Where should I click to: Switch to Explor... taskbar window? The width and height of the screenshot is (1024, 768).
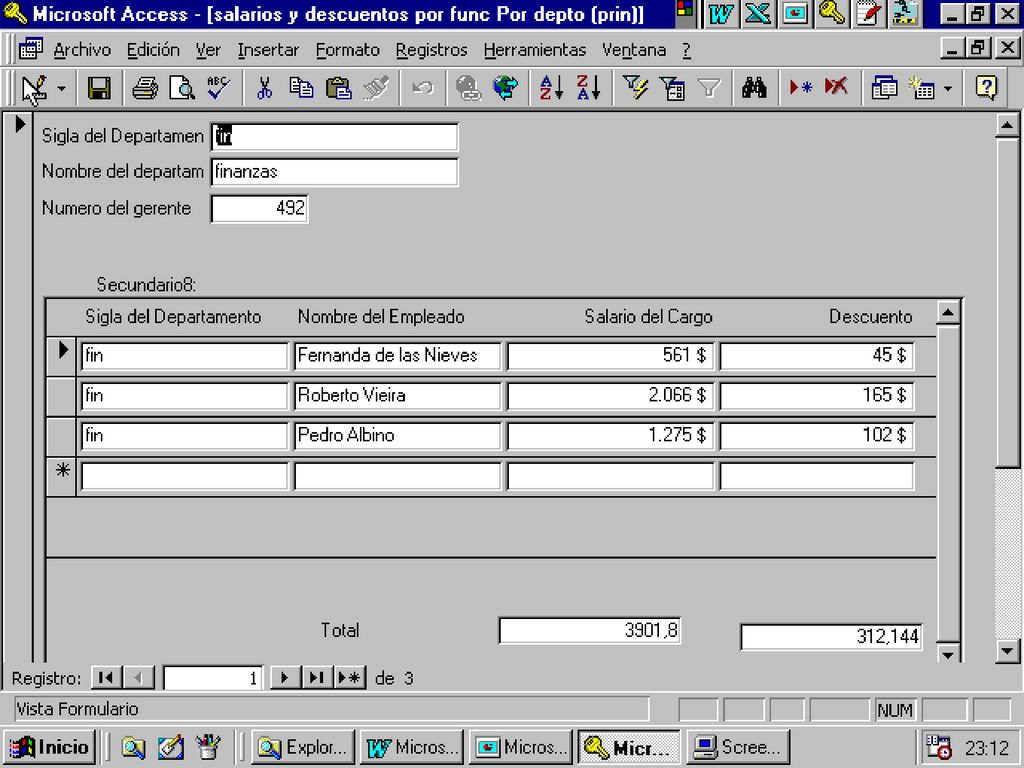303,747
